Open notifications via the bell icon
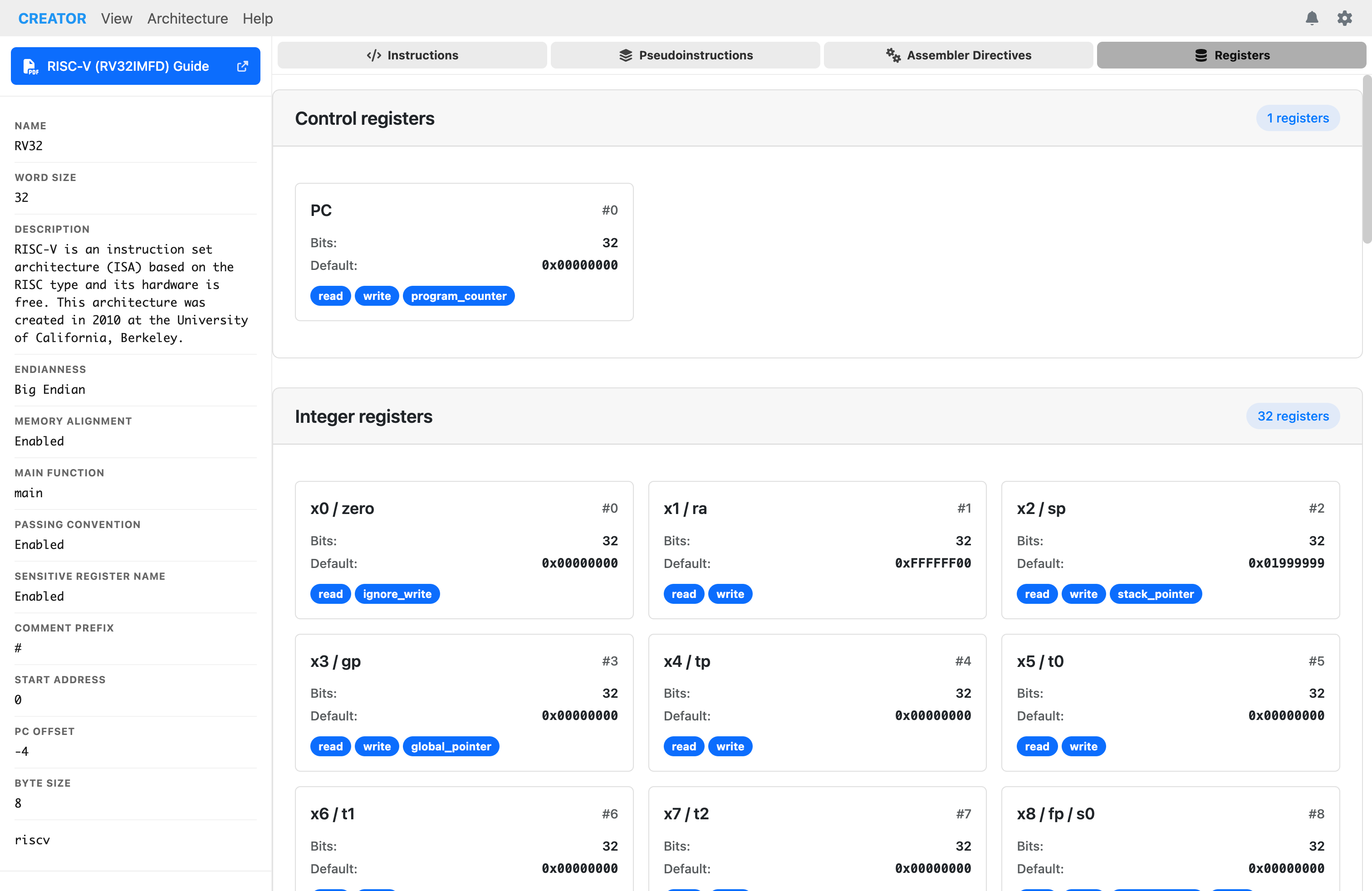Viewport: 1372px width, 891px height. (x=1312, y=18)
